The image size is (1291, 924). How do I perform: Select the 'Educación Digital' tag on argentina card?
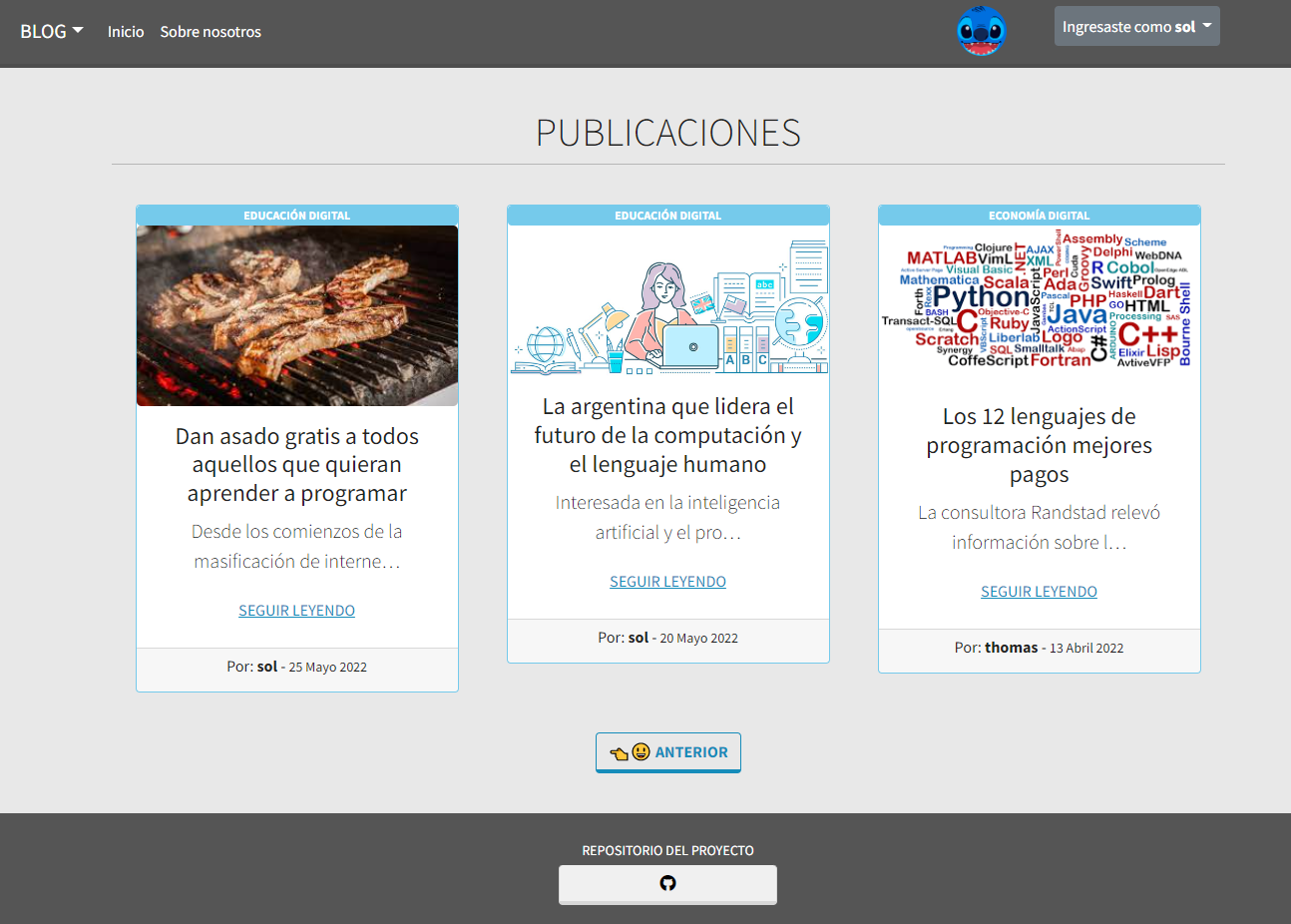coord(668,216)
